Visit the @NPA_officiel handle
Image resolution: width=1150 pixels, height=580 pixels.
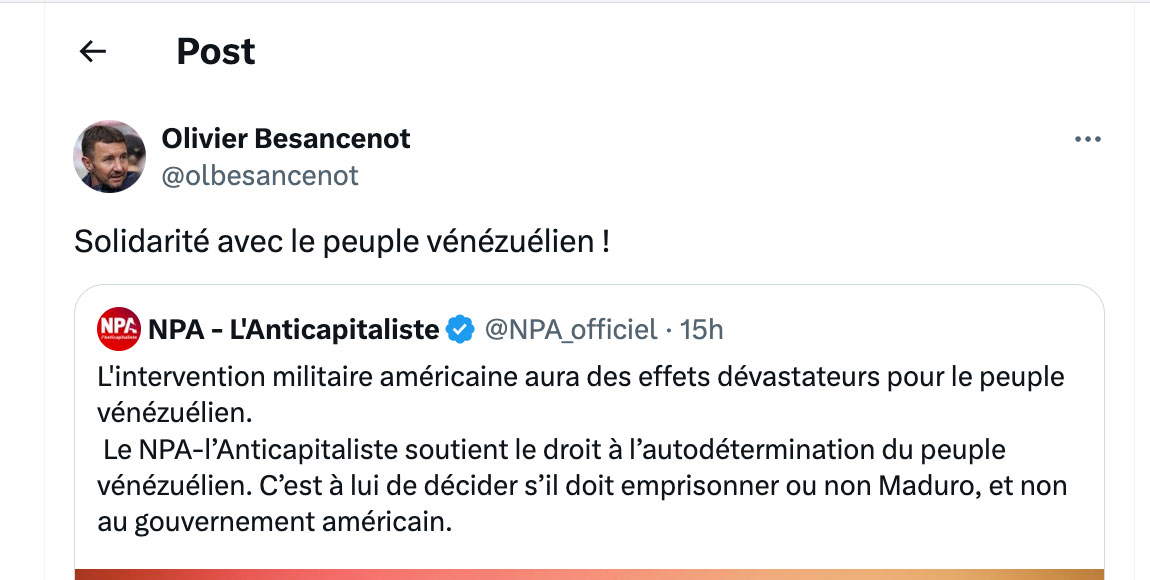(x=571, y=328)
